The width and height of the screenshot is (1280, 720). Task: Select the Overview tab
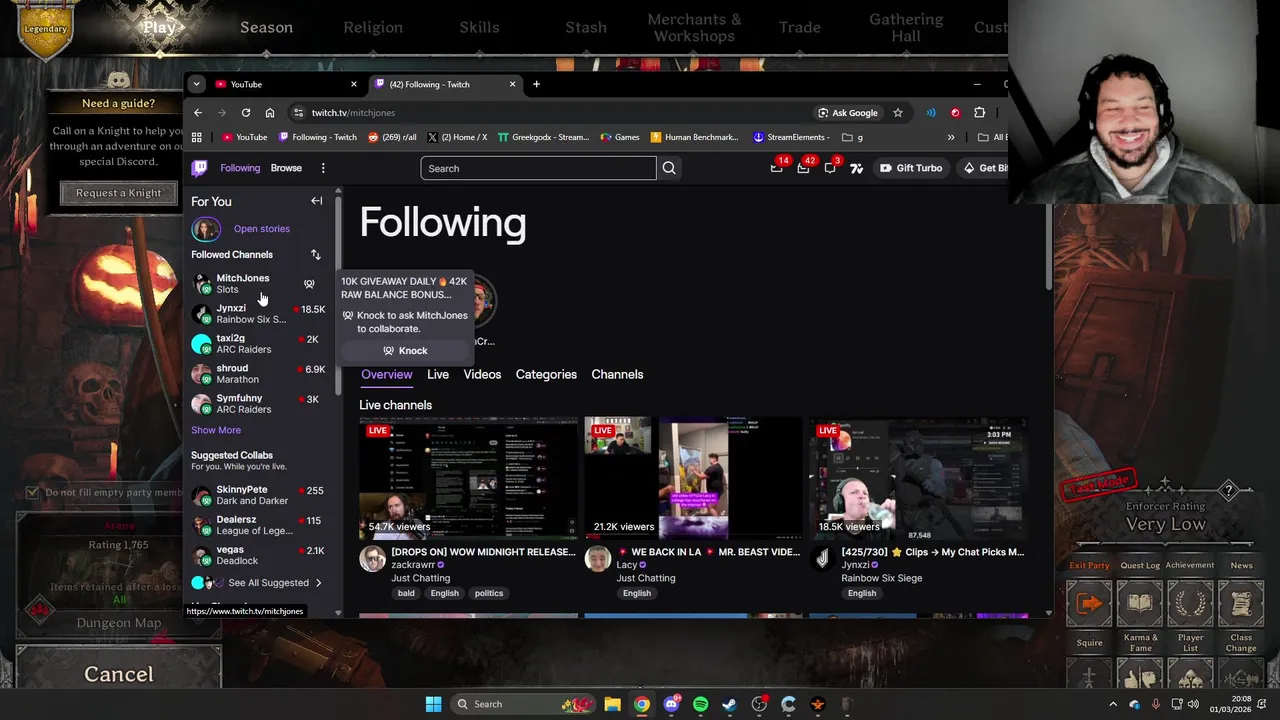[x=387, y=374]
